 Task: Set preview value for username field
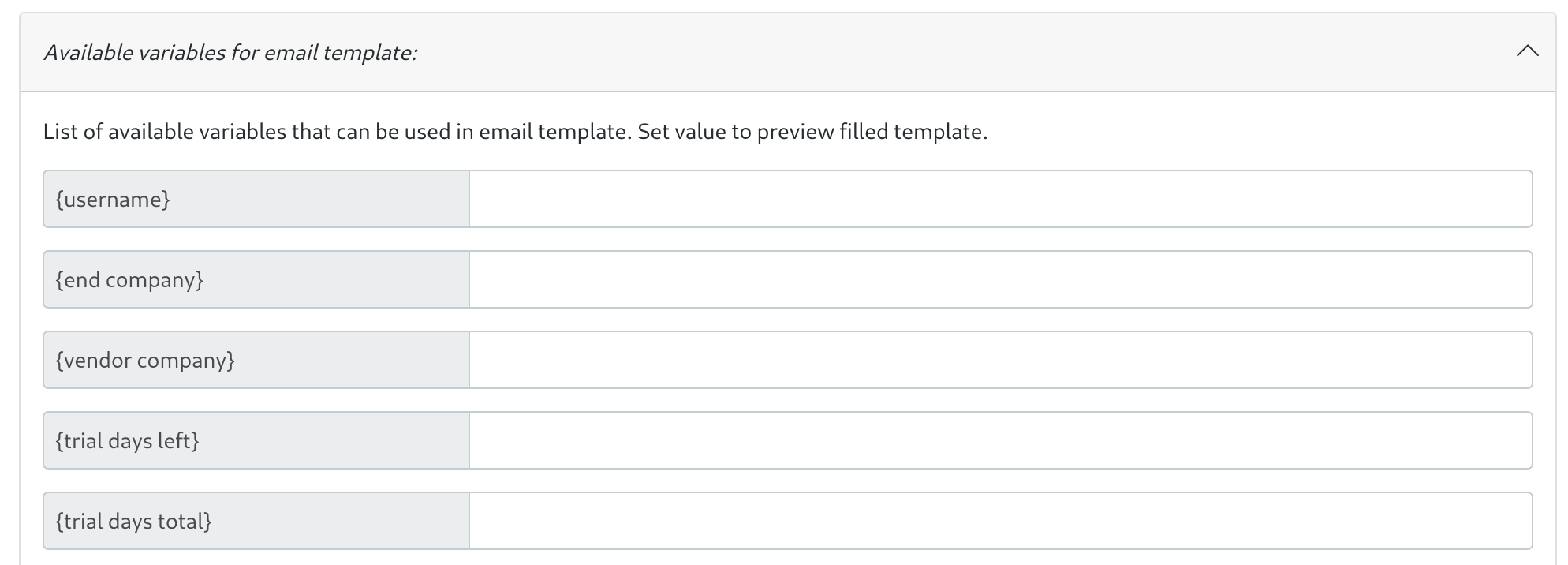(1000, 200)
